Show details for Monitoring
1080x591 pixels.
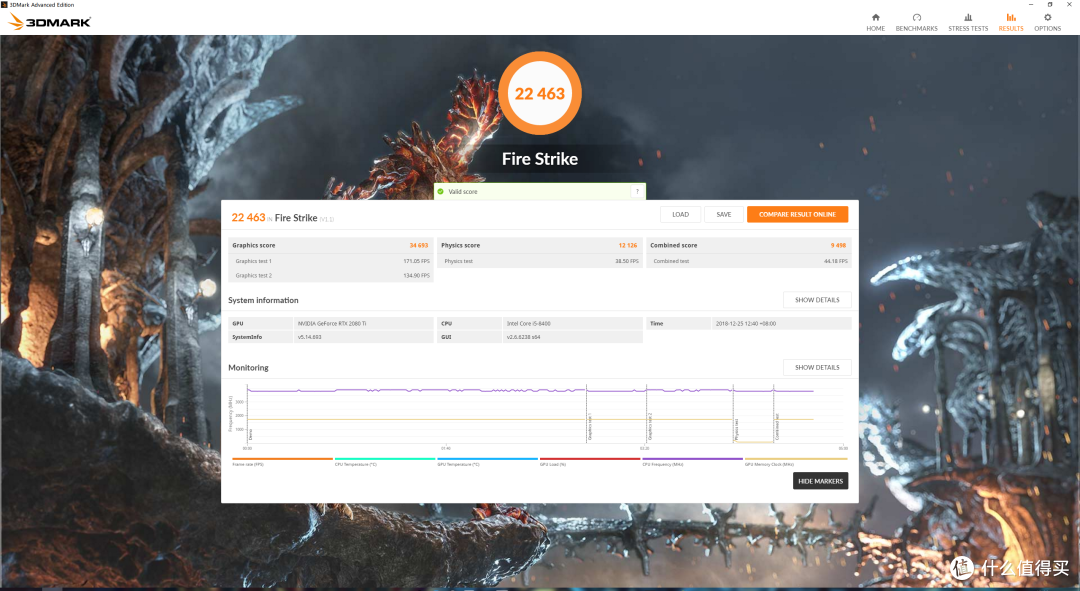pos(817,367)
